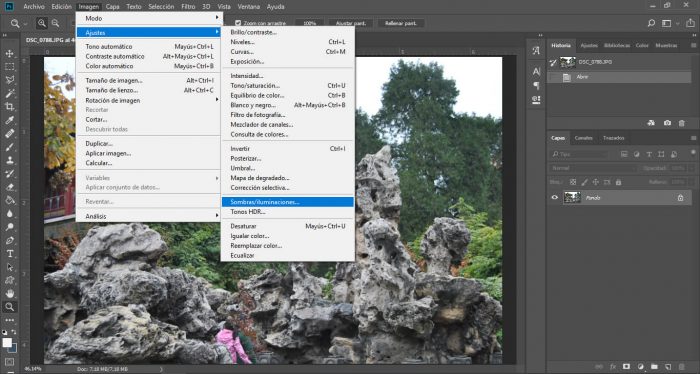Select the Pen tool
This screenshot has width=700, height=374.
(9, 240)
